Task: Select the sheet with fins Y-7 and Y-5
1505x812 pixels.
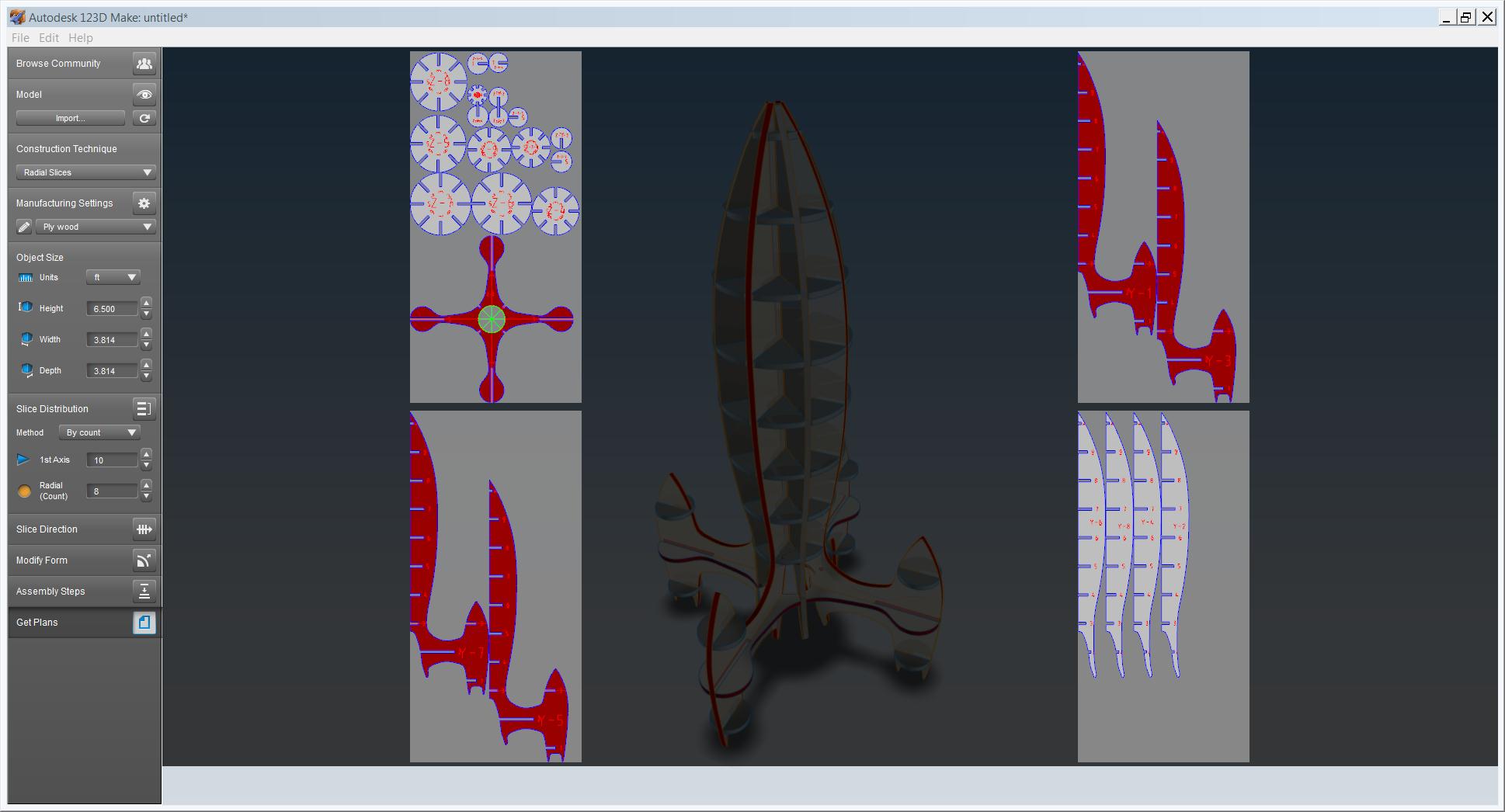Action: pos(495,586)
